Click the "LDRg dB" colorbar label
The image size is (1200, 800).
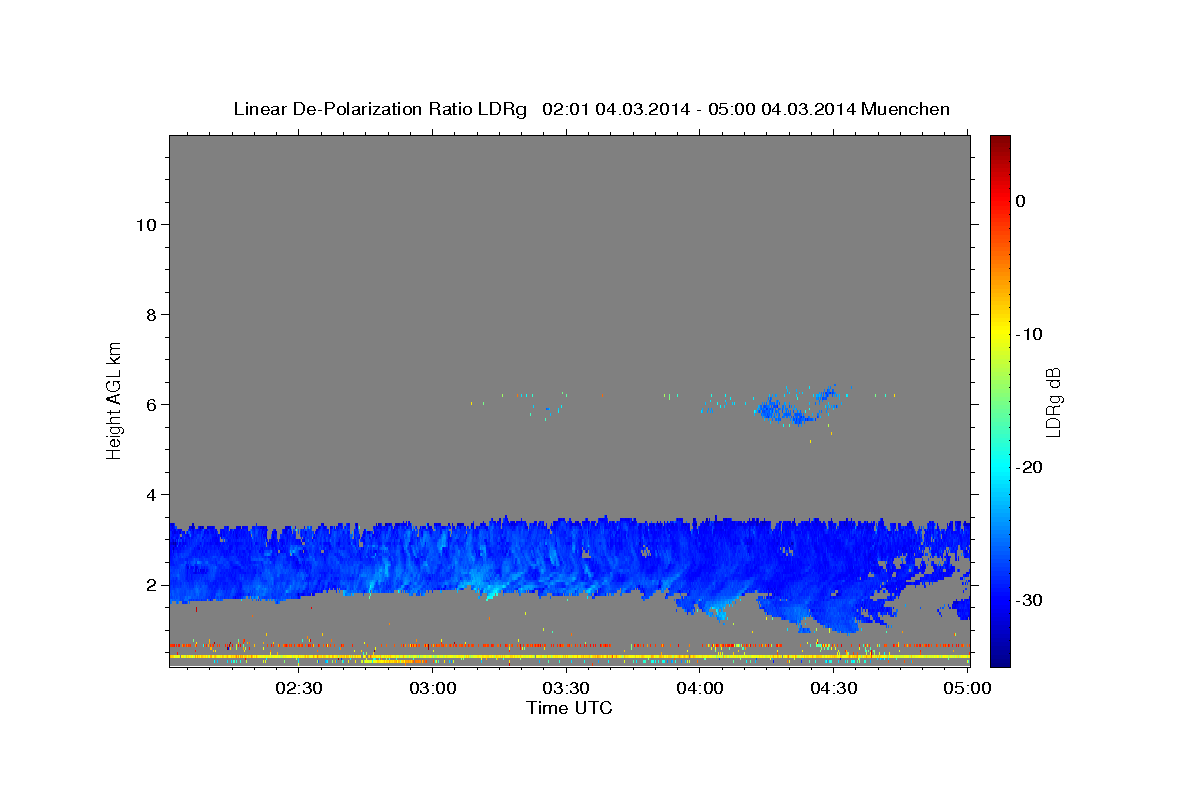tap(1053, 403)
